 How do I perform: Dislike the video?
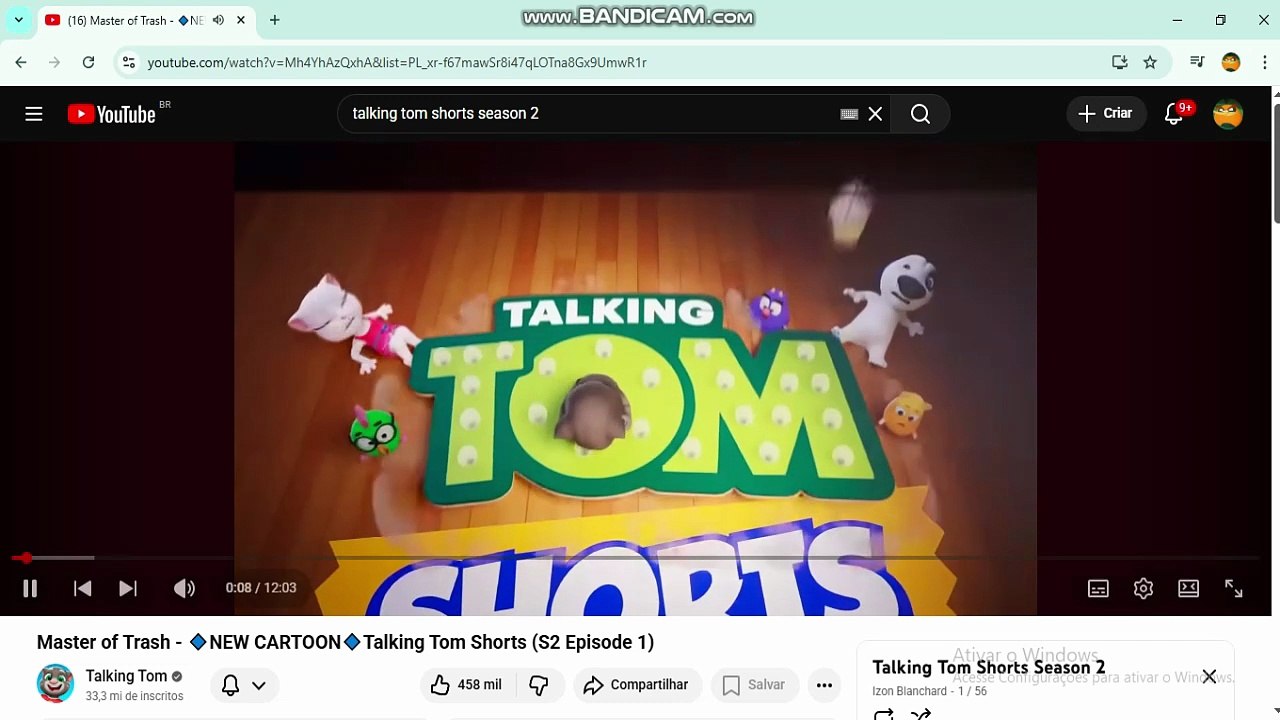[x=539, y=685]
